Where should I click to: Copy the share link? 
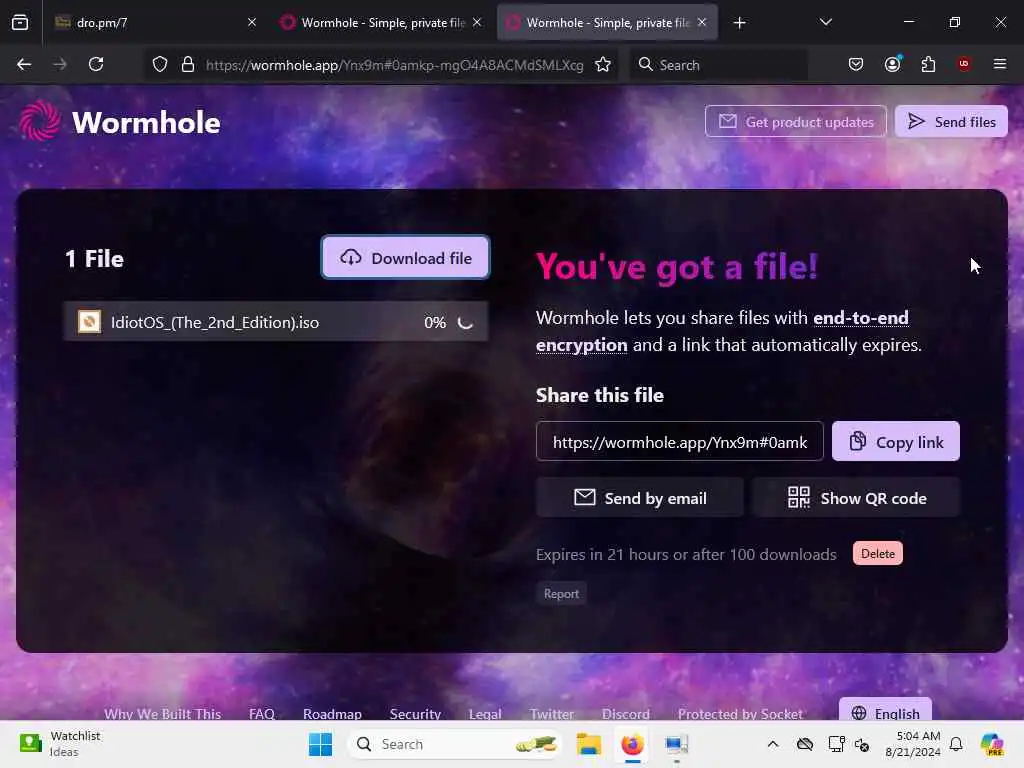(895, 441)
